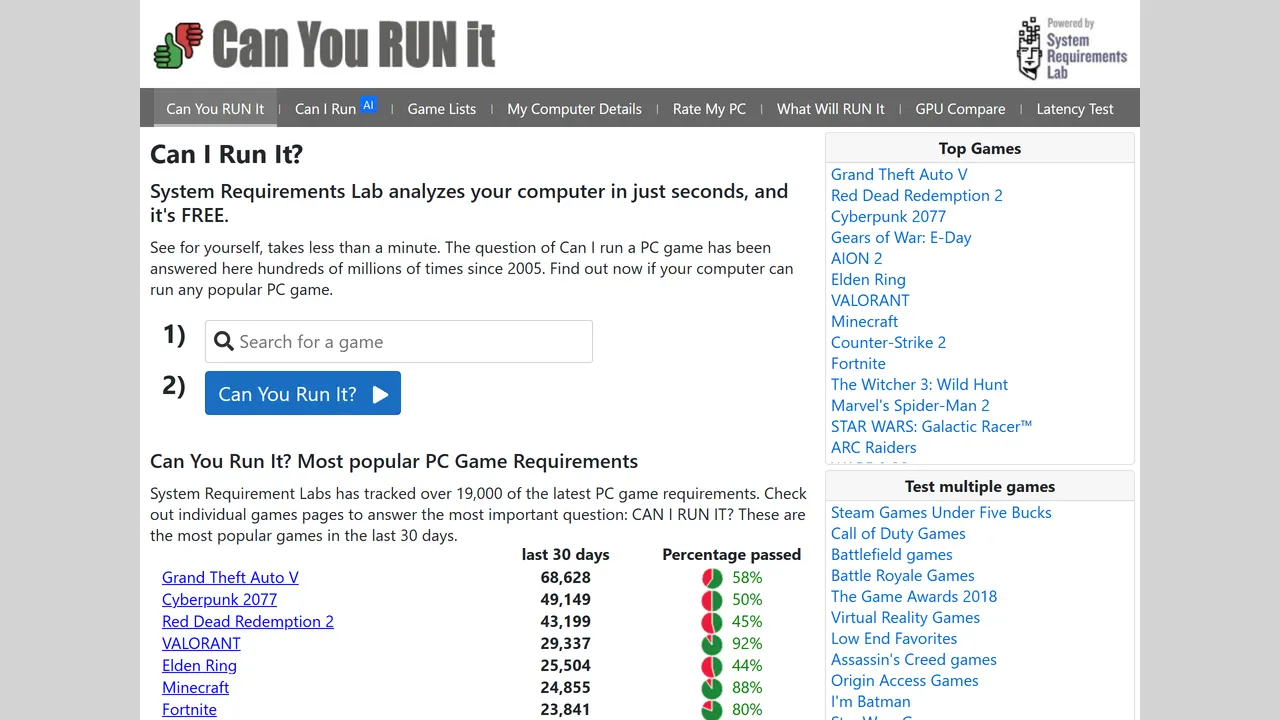Click pie chart icon for Cyberpunk 2077 row
This screenshot has width=1280, height=720.
[x=712, y=600]
